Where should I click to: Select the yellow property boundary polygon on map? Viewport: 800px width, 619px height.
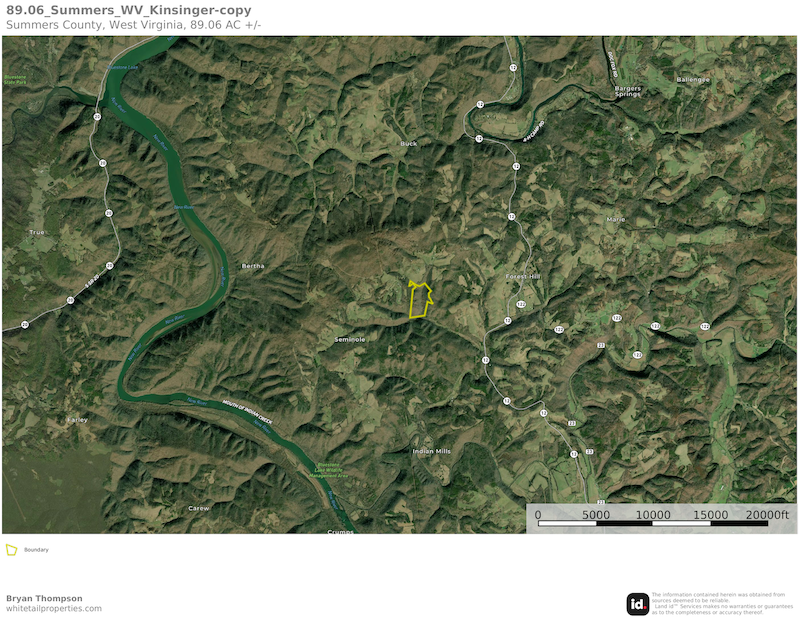click(420, 299)
